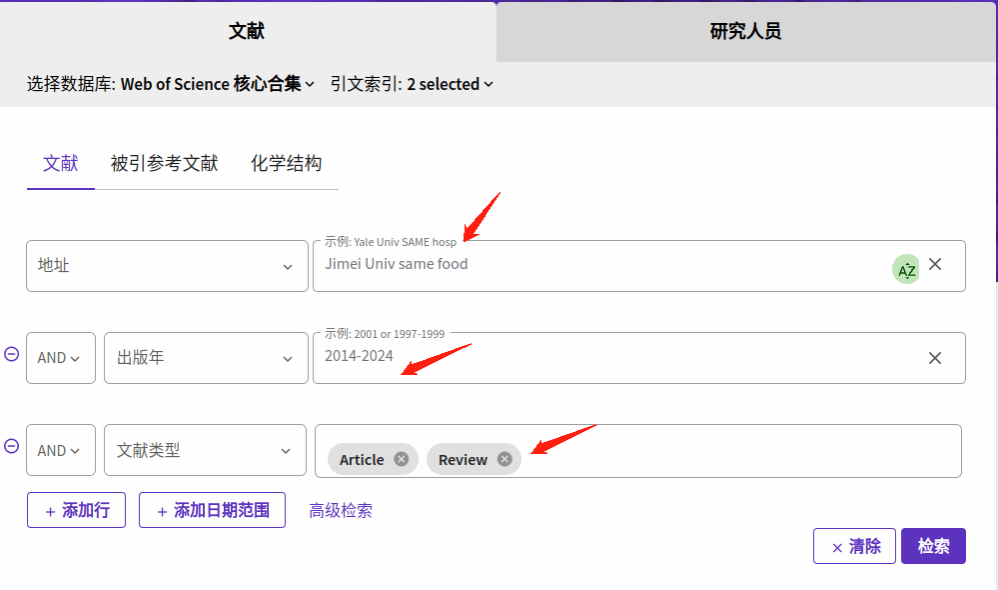The width and height of the screenshot is (998, 590).
Task: Remove the 文献类型 row with minus icon
Action: (x=11, y=446)
